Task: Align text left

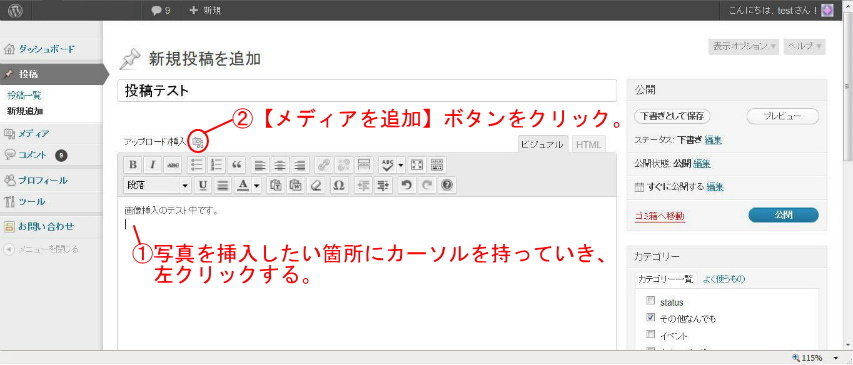Action: tap(261, 164)
